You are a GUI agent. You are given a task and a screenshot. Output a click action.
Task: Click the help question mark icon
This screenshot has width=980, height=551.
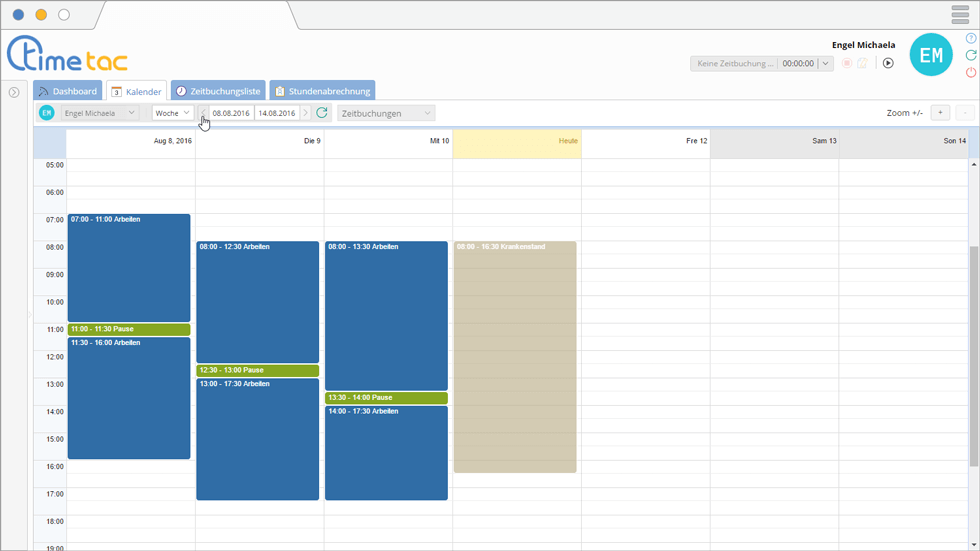(971, 39)
